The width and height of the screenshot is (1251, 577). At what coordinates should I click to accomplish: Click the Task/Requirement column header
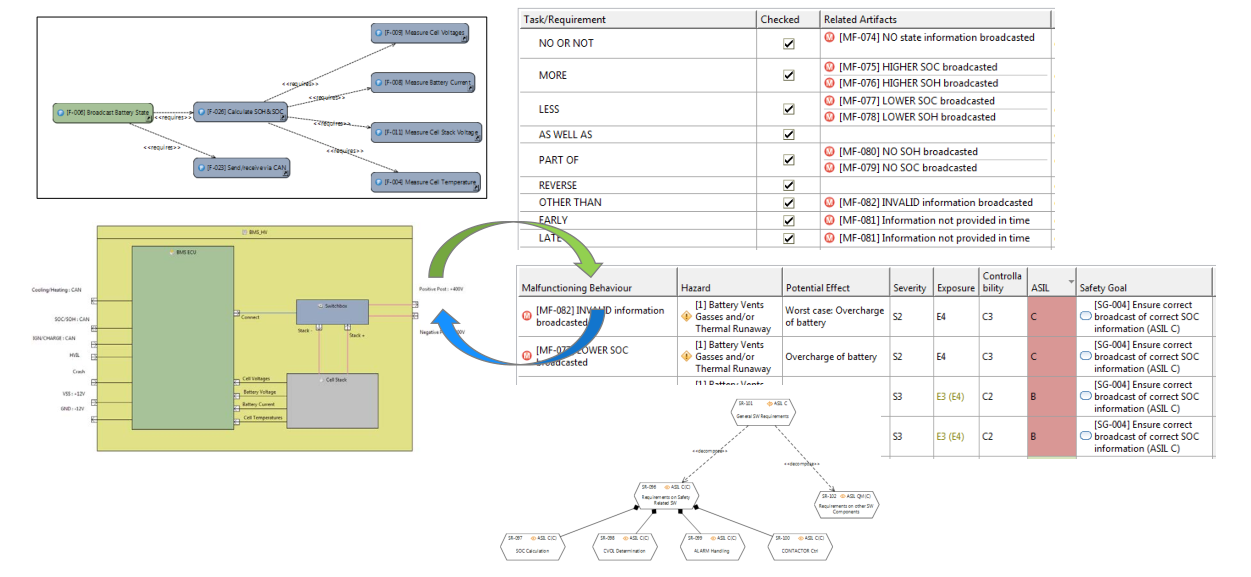tap(637, 19)
